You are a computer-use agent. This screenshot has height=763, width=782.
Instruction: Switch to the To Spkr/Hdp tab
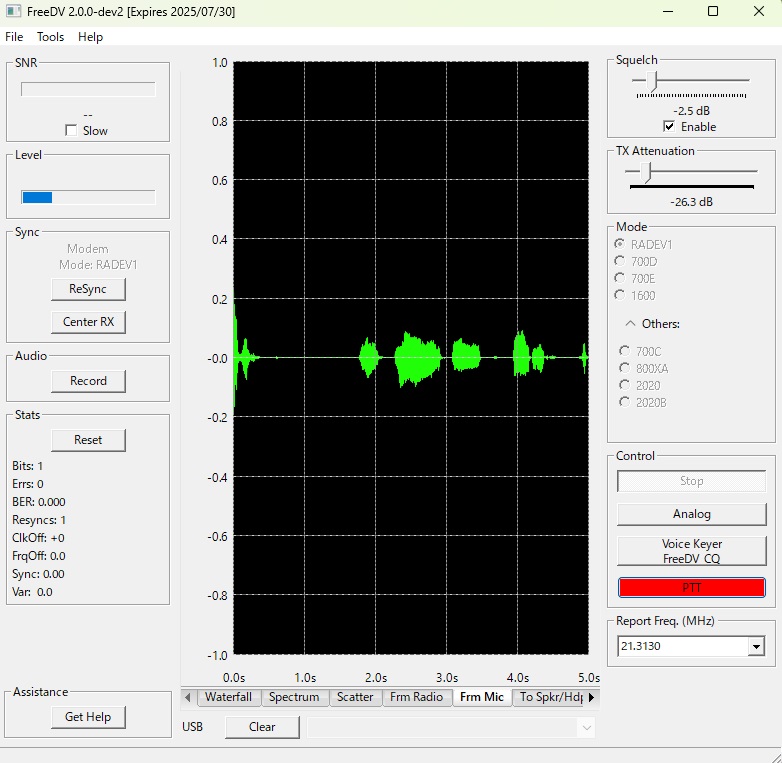pyautogui.click(x=551, y=697)
